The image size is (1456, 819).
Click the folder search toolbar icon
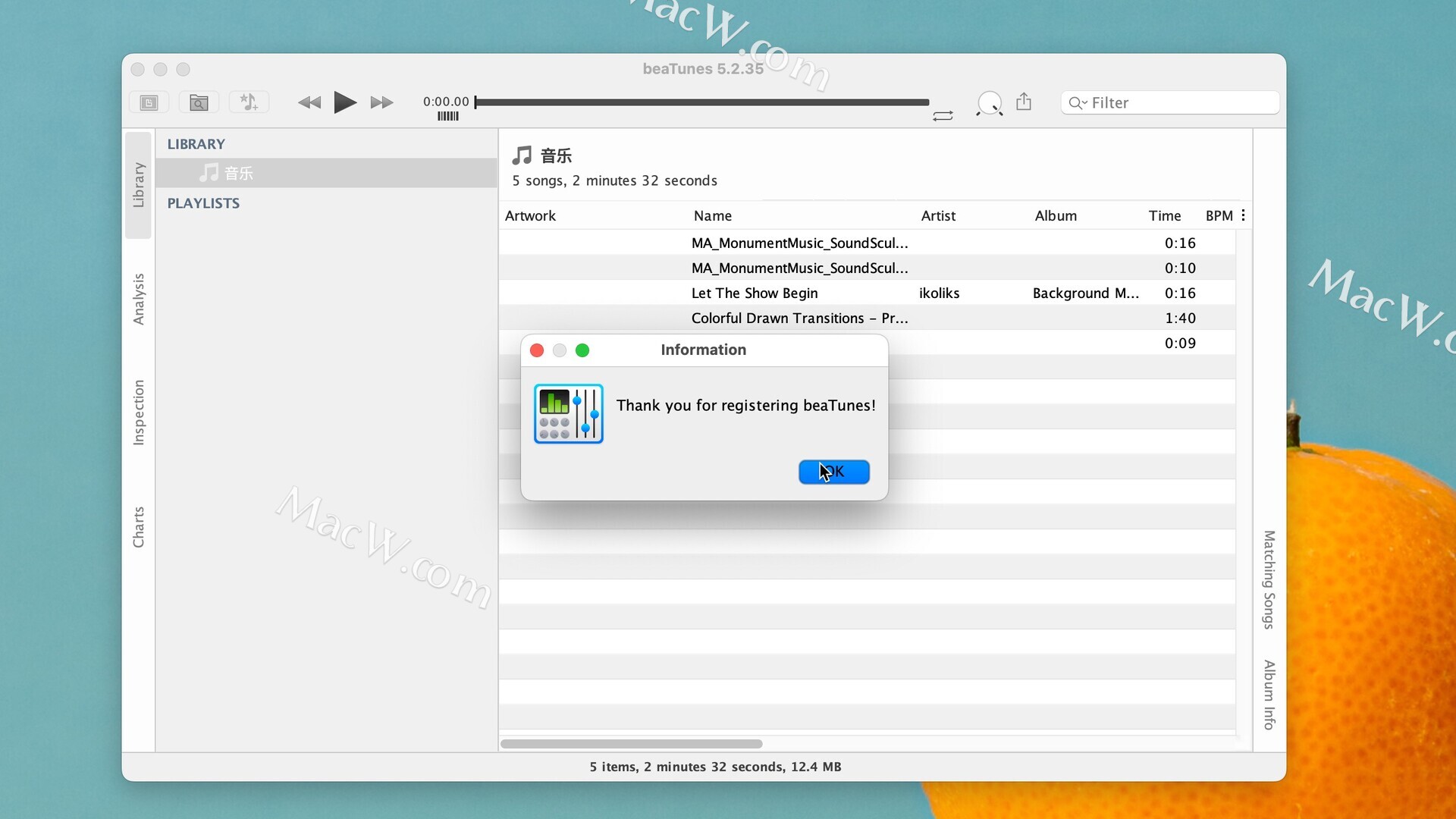click(x=199, y=102)
